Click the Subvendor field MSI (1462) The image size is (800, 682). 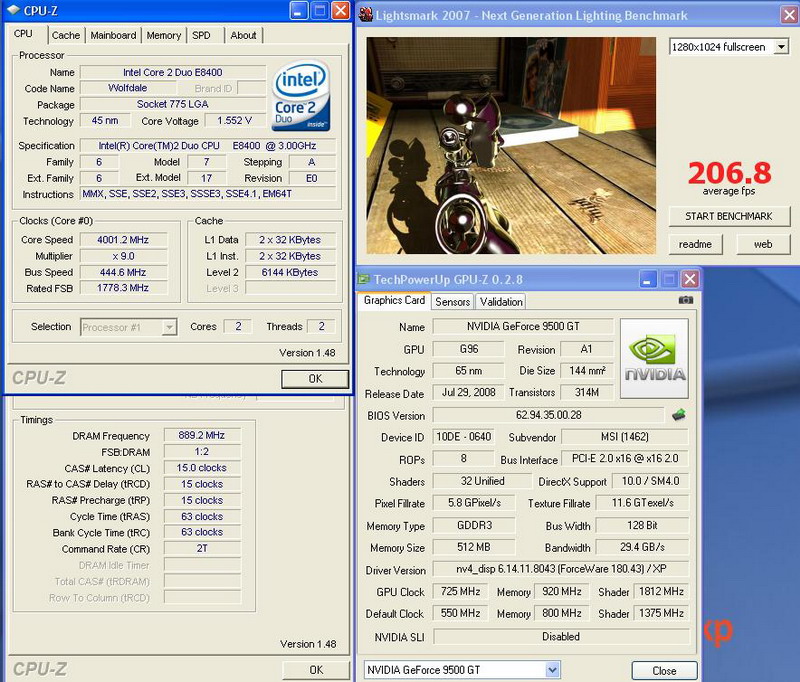(625, 437)
